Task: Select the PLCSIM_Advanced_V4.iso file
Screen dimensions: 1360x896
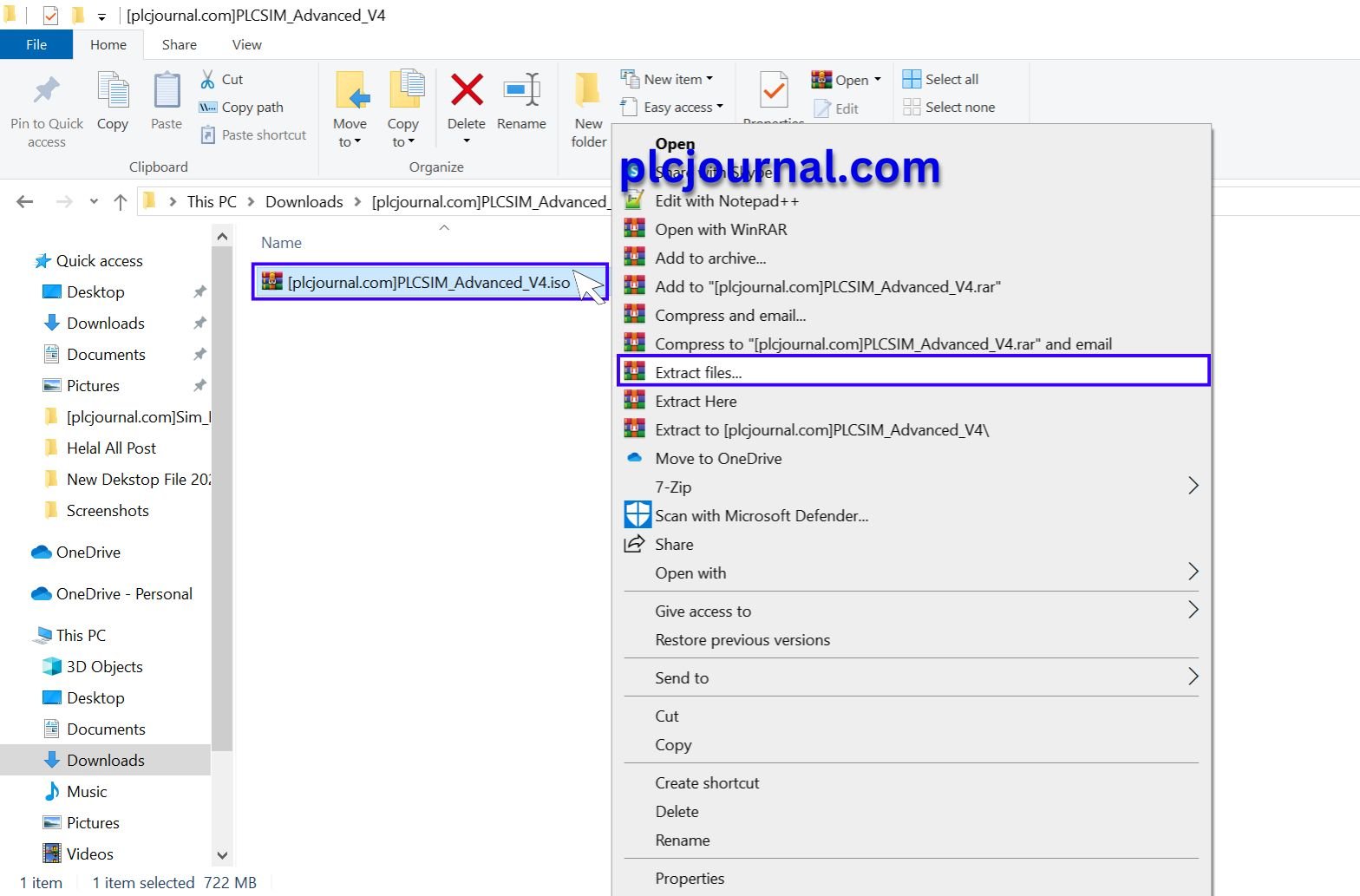Action: click(x=429, y=282)
